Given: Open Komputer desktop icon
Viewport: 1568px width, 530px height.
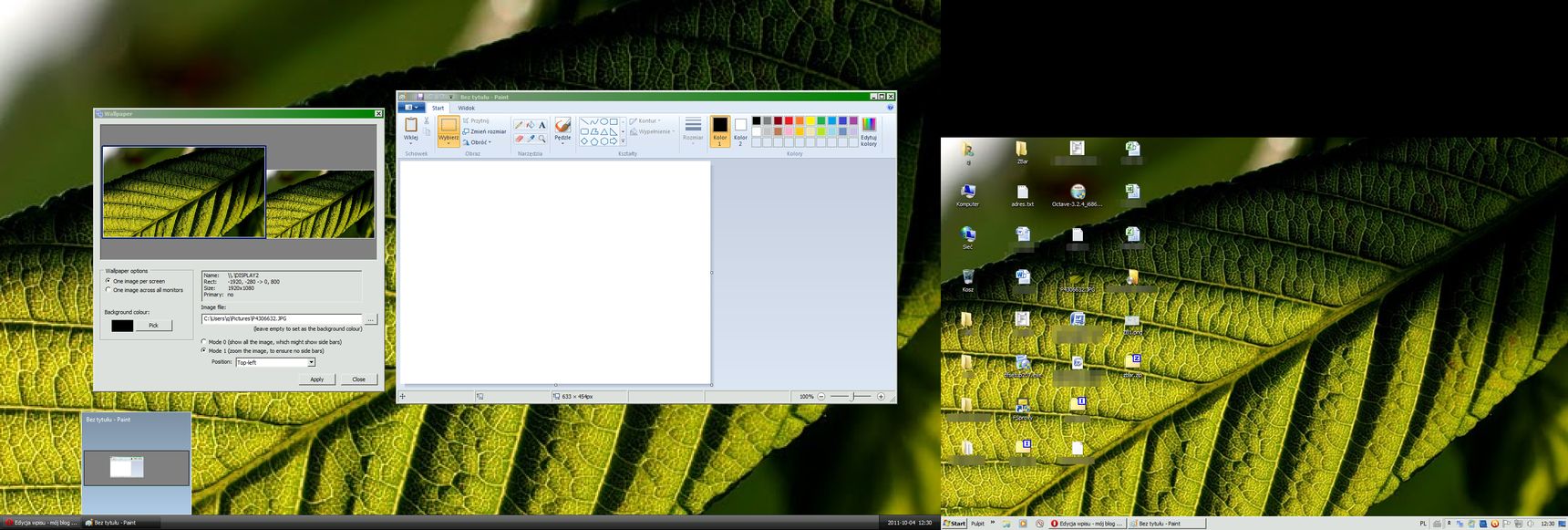Looking at the screenshot, I should [967, 195].
